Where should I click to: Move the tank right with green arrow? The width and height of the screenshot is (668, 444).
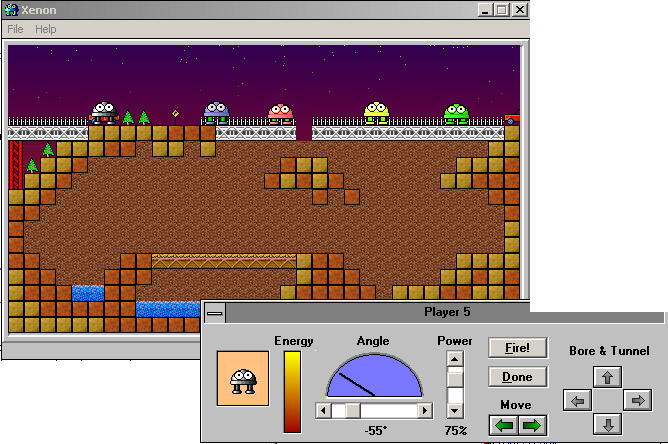click(x=532, y=425)
